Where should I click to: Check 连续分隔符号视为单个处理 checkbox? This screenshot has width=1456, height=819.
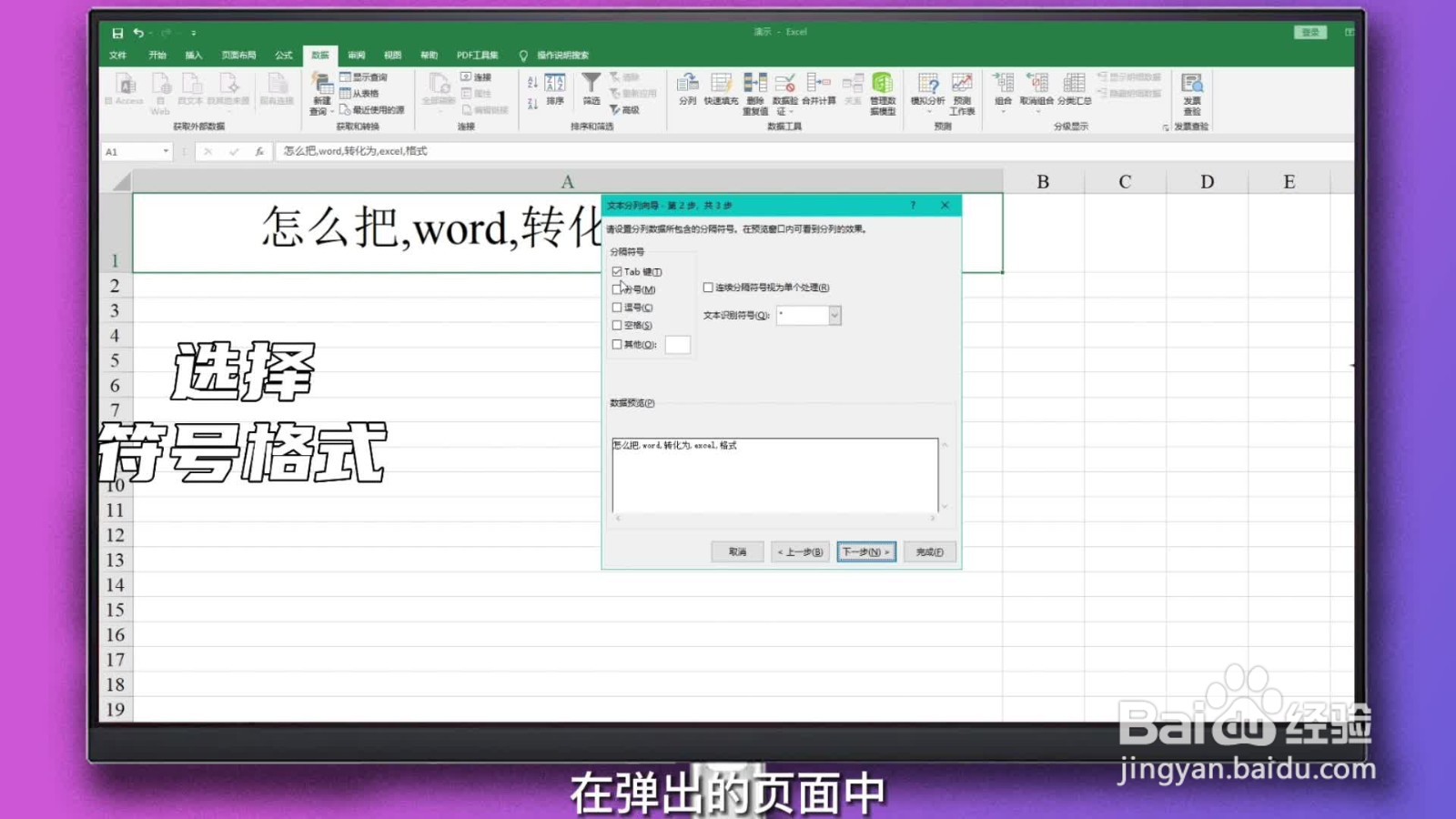coord(708,288)
